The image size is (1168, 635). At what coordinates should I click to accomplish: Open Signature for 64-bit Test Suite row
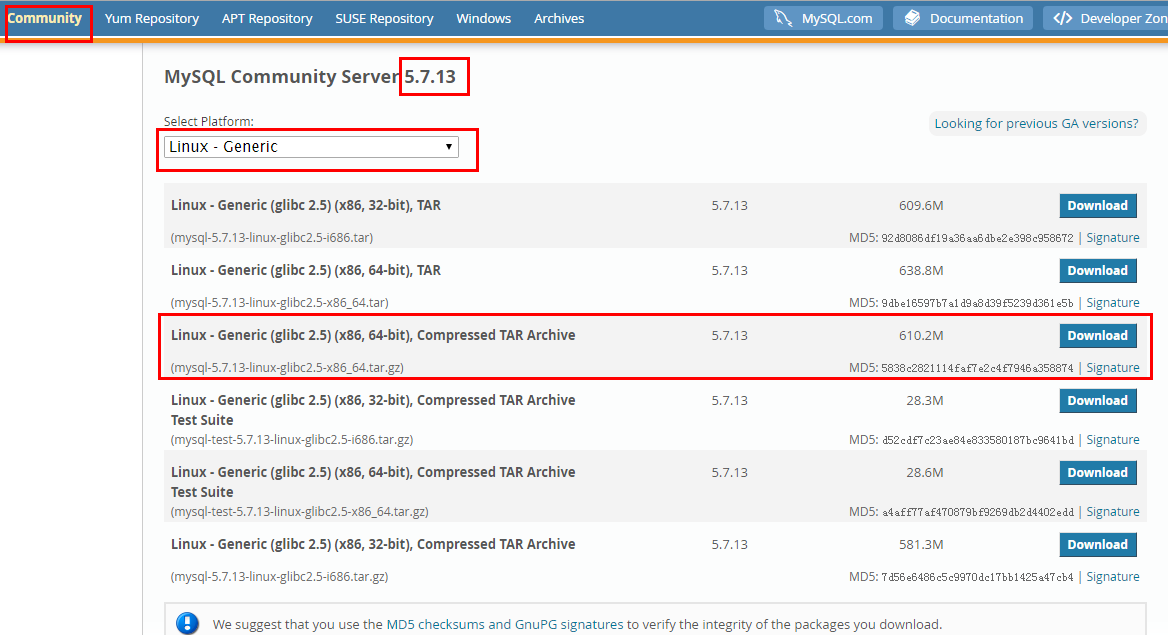coord(1113,512)
